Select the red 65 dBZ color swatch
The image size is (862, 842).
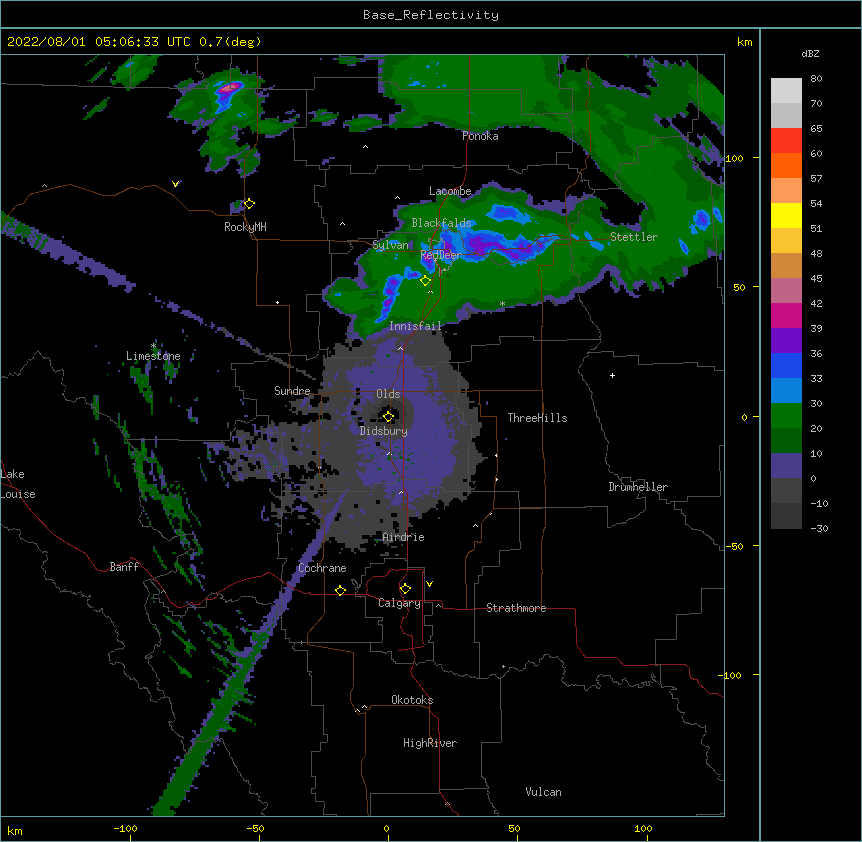click(786, 140)
